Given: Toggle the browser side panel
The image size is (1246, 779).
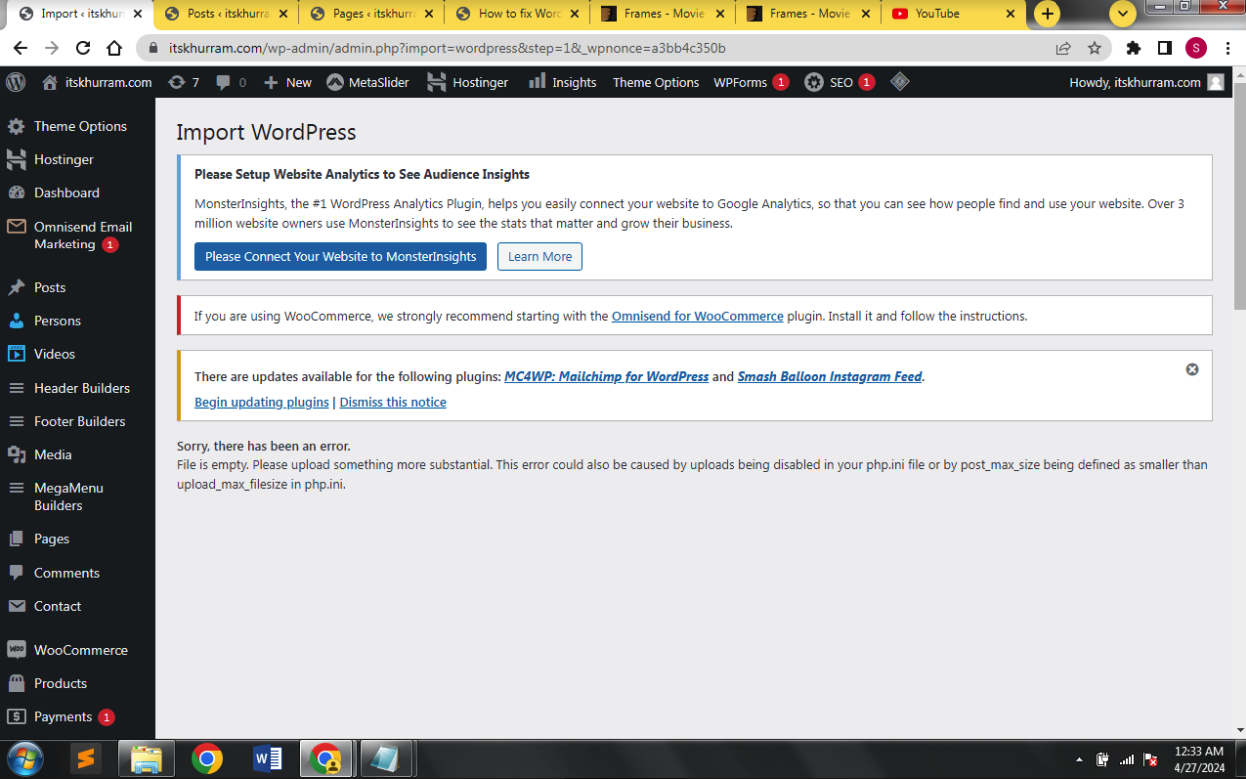Looking at the screenshot, I should pyautogui.click(x=1165, y=48).
